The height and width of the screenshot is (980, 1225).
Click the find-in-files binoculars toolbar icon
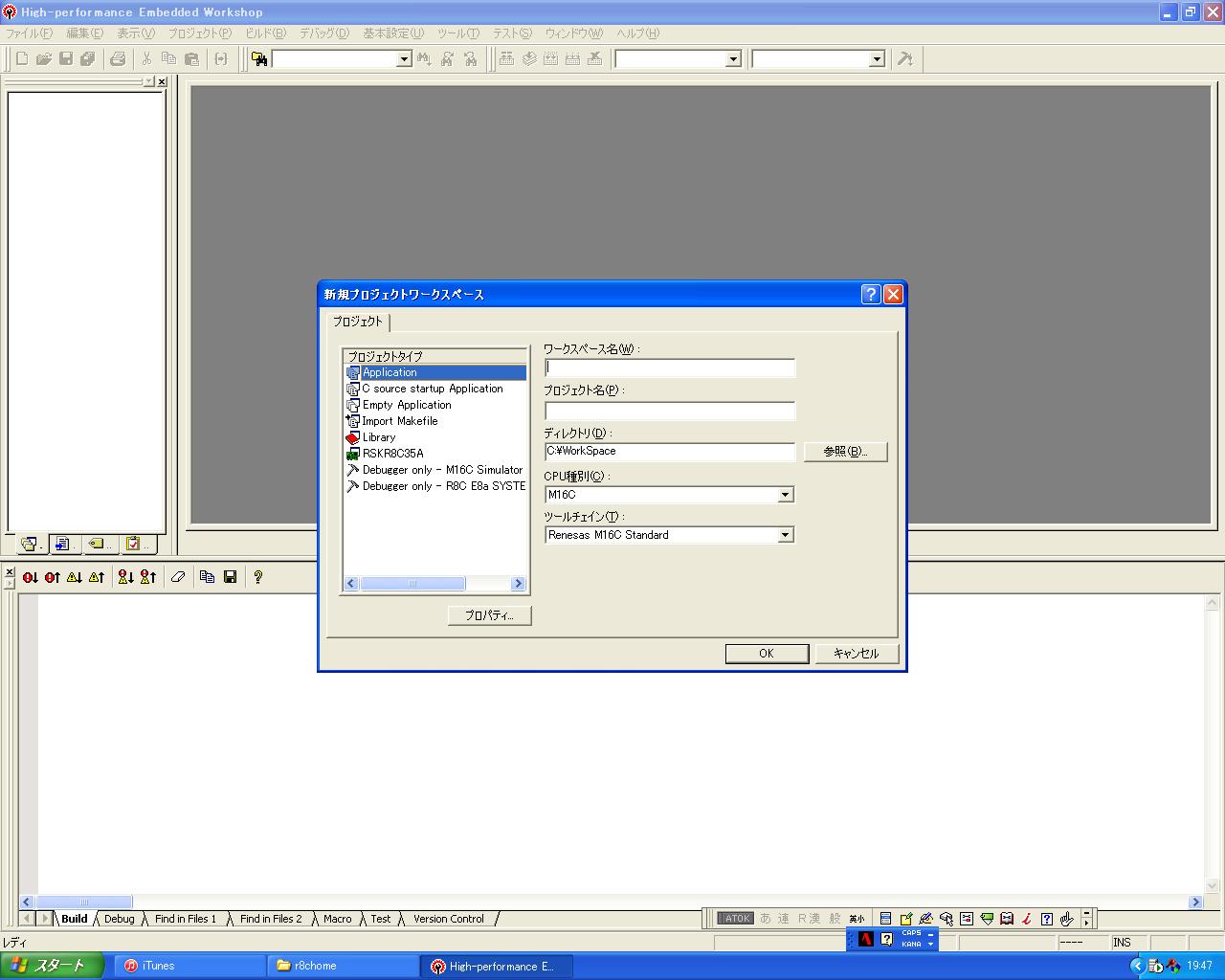(x=259, y=59)
